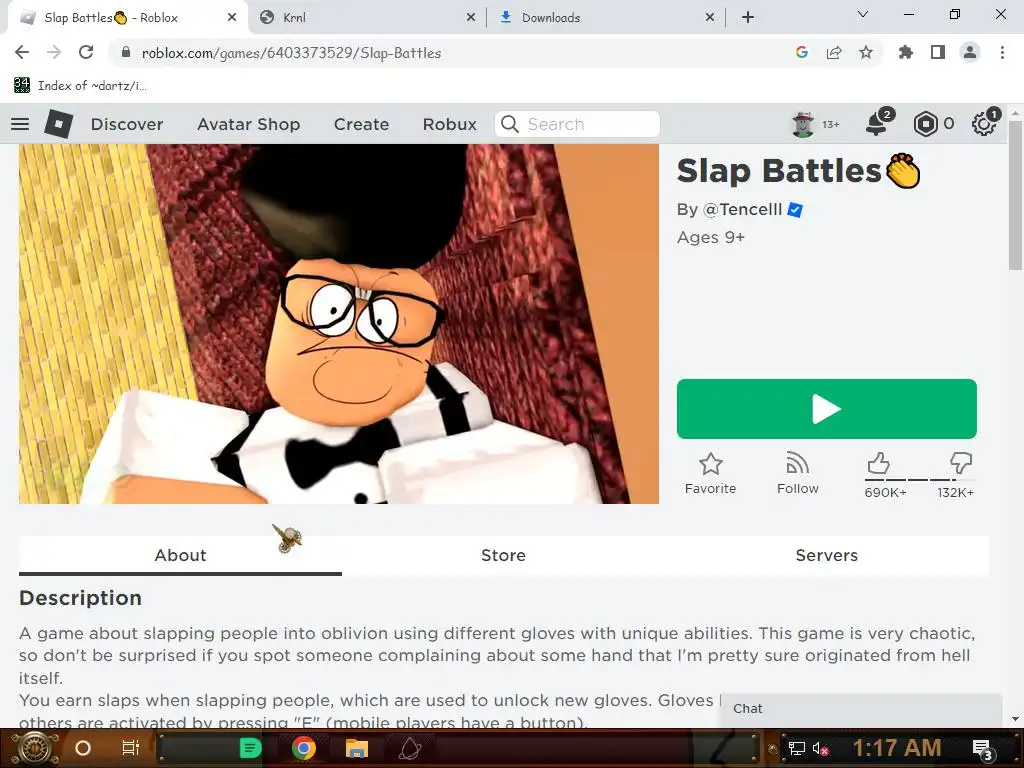Click the browser forward arrow

54,52
